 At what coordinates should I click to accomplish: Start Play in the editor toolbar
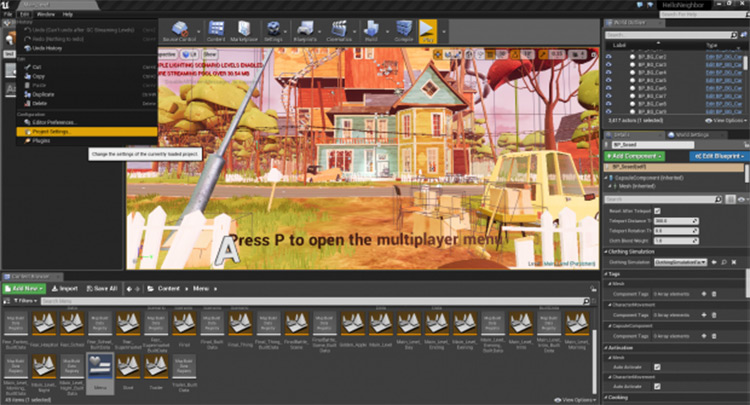pyautogui.click(x=427, y=32)
